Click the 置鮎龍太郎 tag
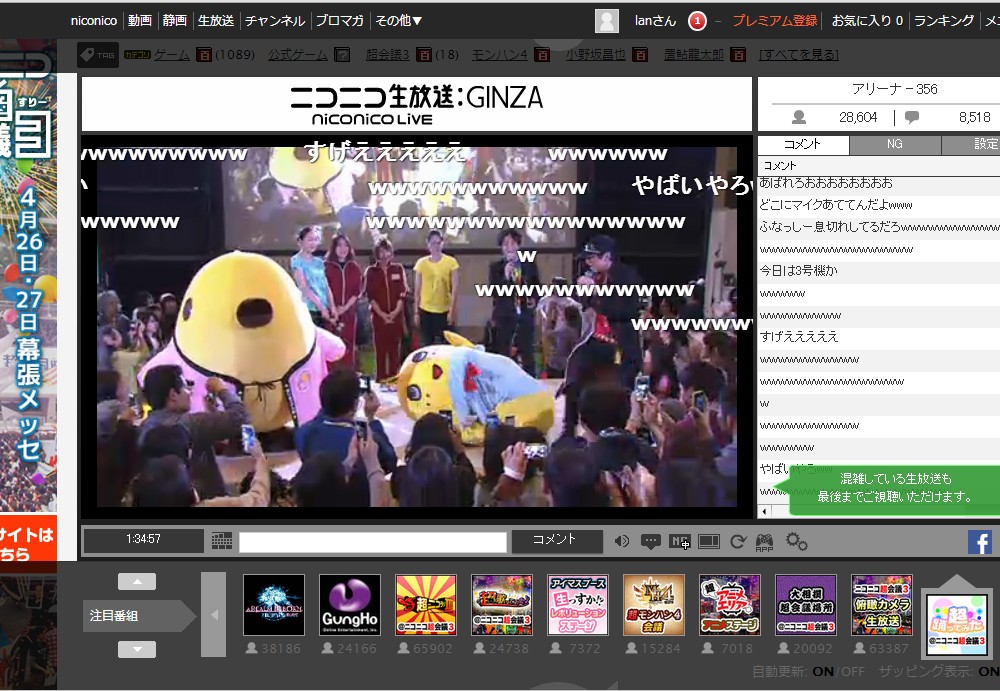Image resolution: width=1000 pixels, height=691 pixels. pos(694,55)
